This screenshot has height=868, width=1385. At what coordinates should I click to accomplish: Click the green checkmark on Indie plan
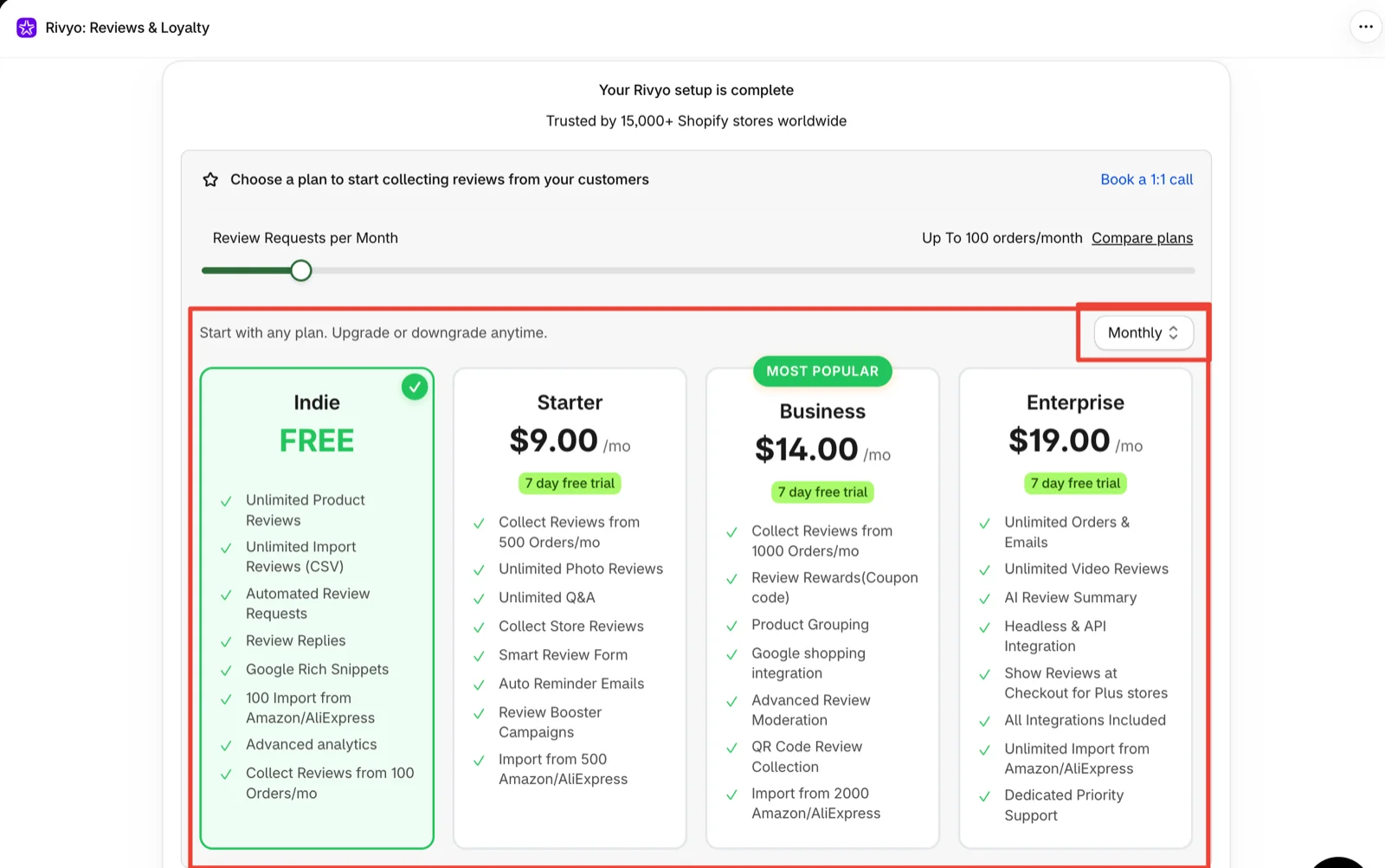pyautogui.click(x=415, y=387)
